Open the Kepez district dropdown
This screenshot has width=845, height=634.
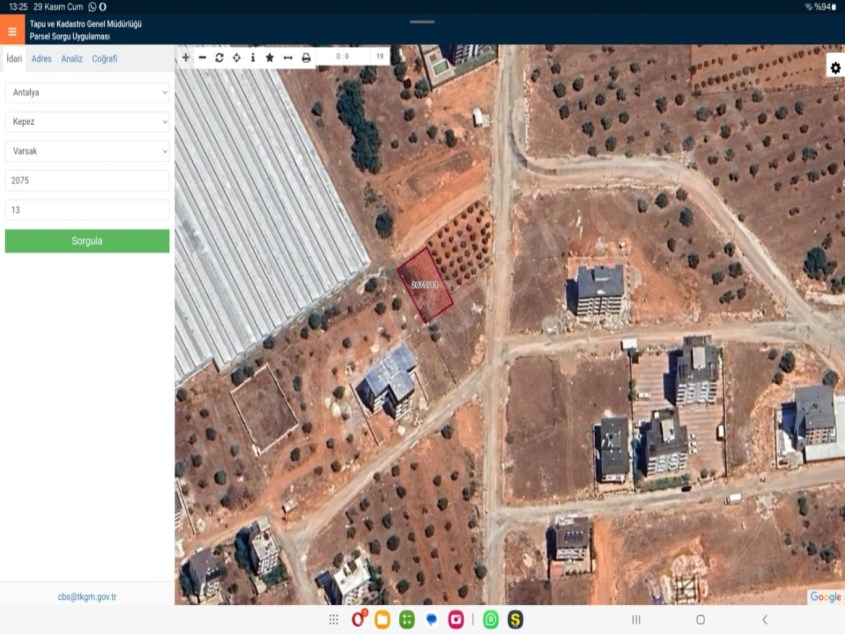click(x=87, y=122)
